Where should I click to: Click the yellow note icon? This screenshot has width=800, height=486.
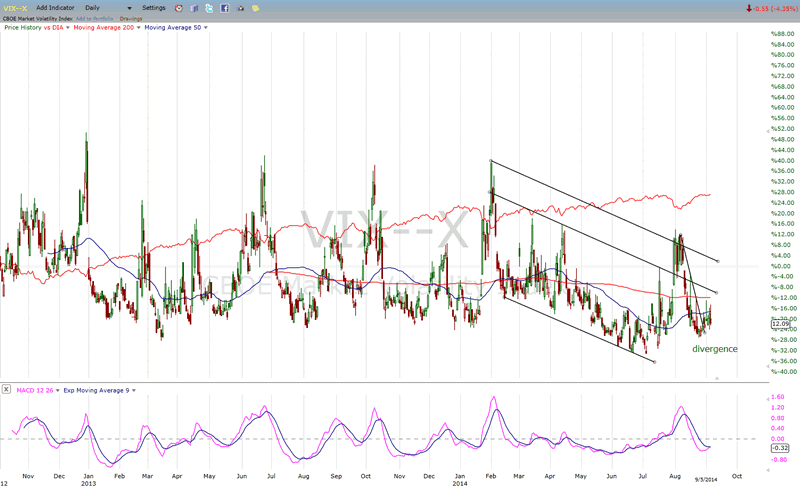[x=257, y=8]
